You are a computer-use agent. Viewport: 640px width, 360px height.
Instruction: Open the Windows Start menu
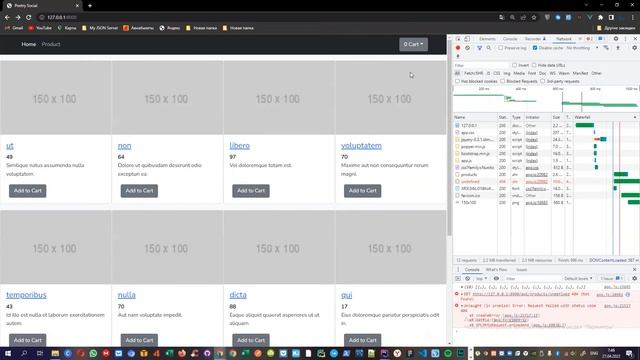[x=7, y=353]
